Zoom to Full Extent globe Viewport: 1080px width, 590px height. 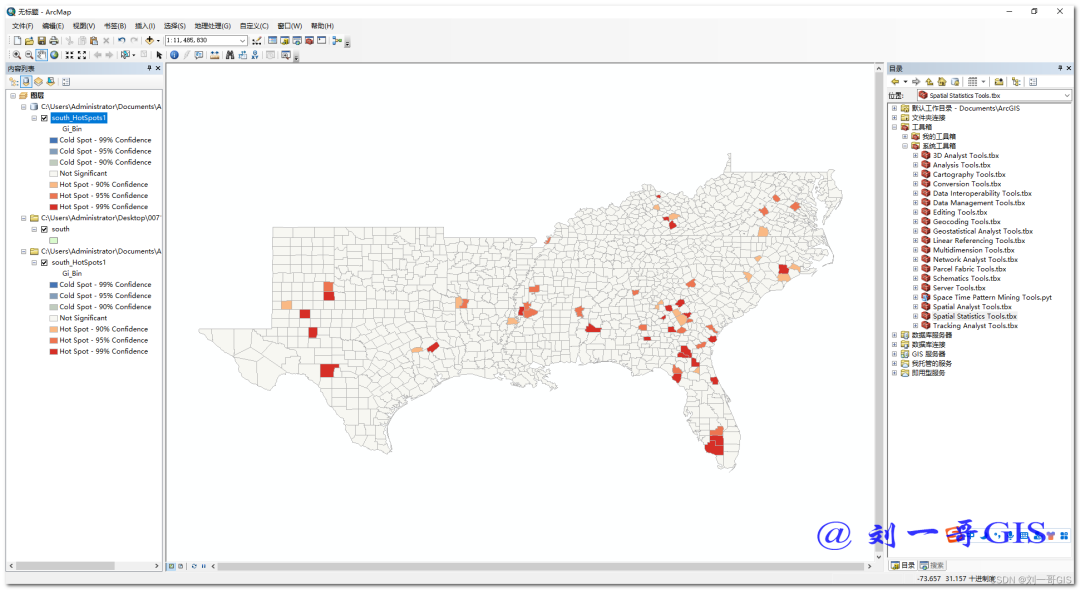[54, 55]
